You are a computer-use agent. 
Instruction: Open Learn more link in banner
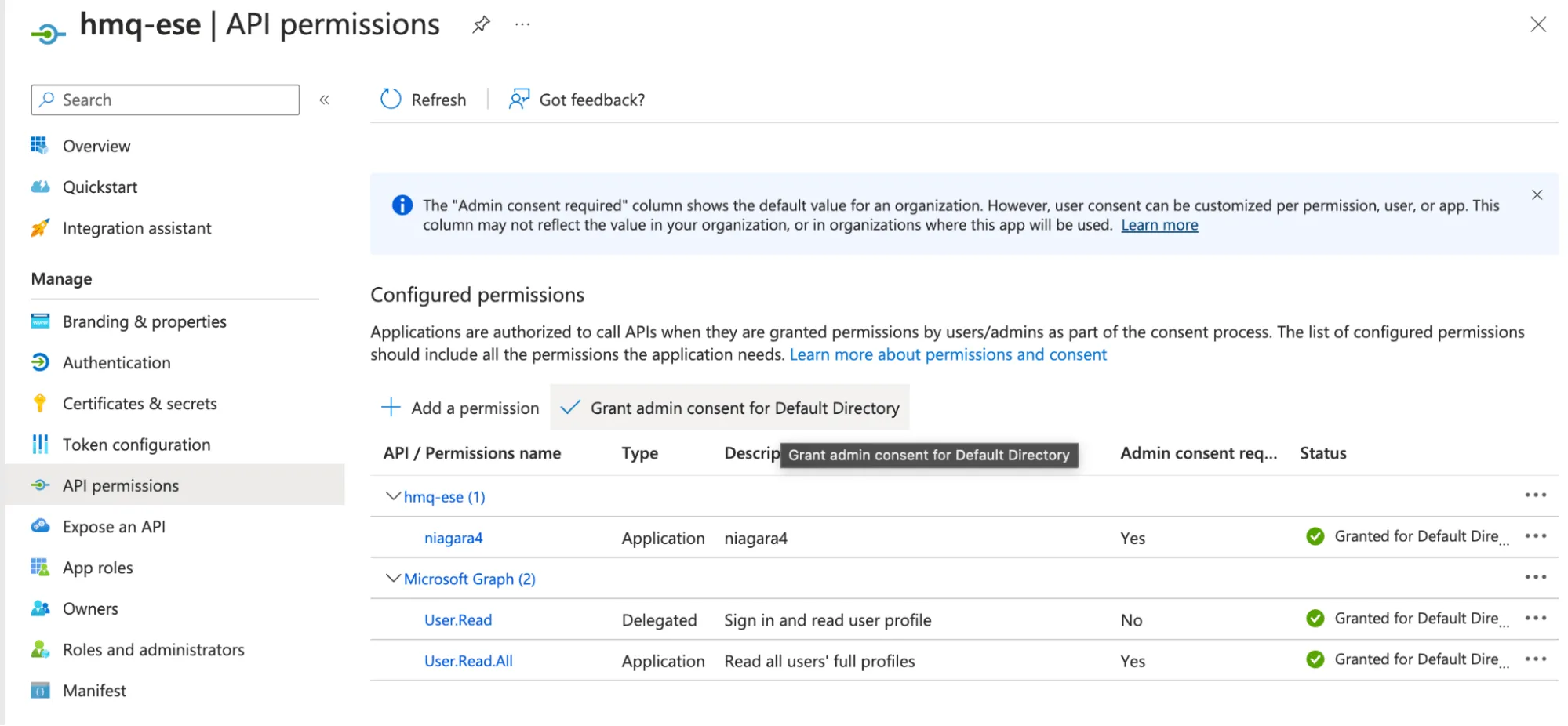pos(1159,225)
